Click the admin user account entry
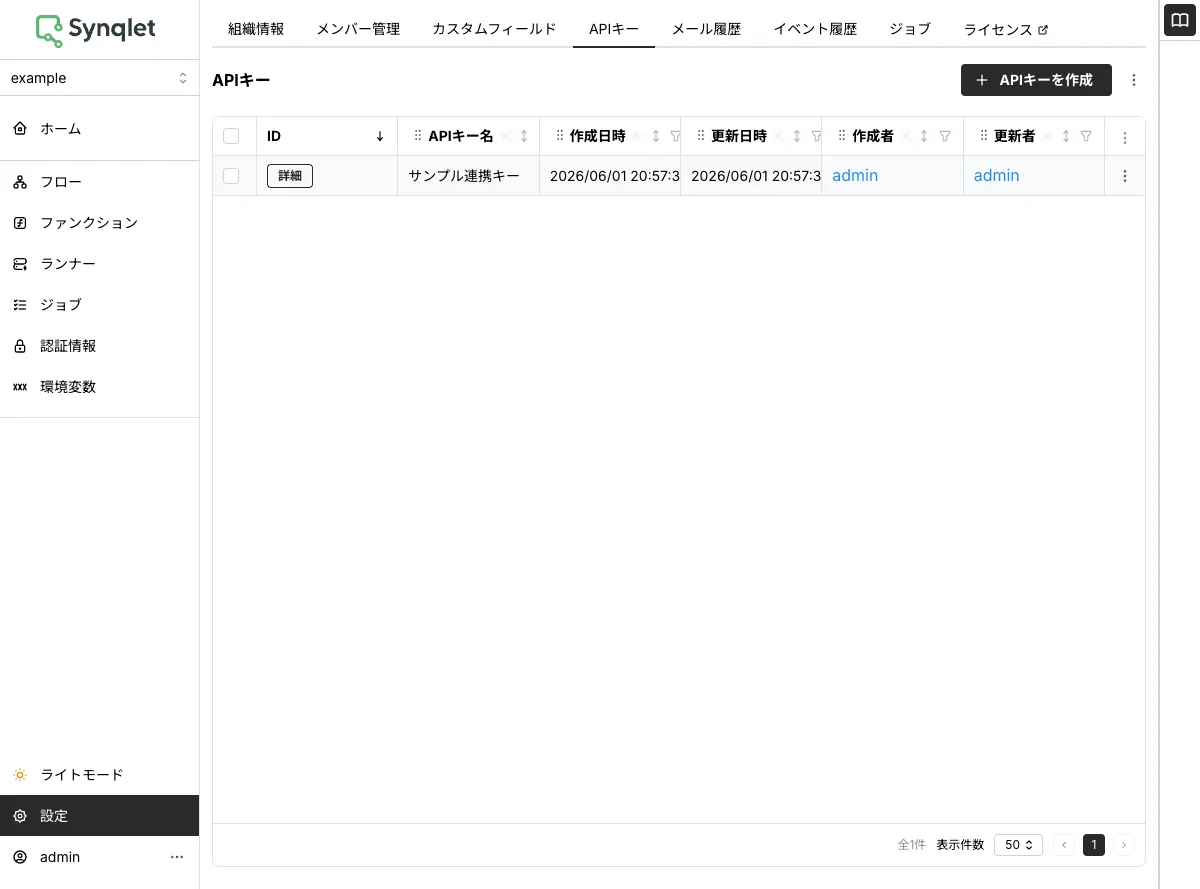The image size is (1200, 889). tap(60, 857)
